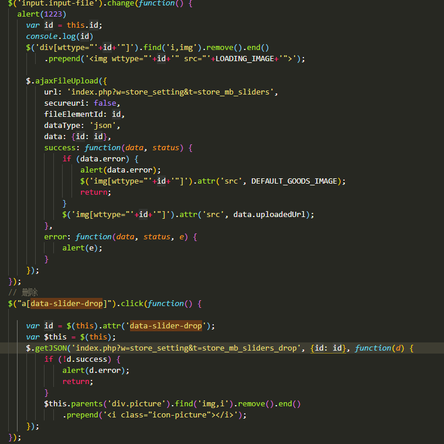Screen dimensions: 444x444
Task: Click the {id: id} argument of getJSON
Action: [328, 348]
